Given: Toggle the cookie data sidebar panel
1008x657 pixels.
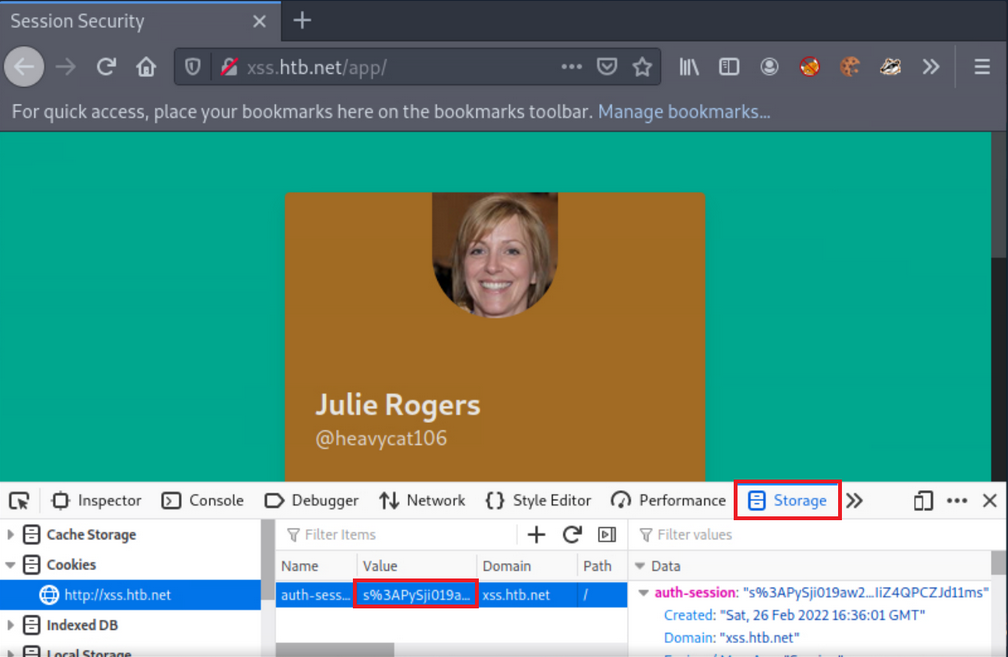Looking at the screenshot, I should [x=607, y=535].
